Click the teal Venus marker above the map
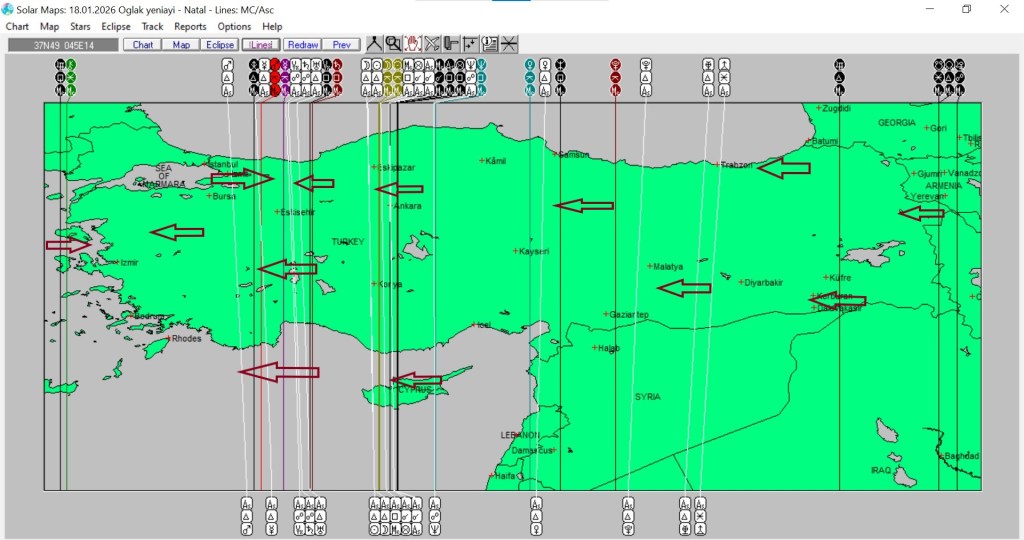 tap(530, 65)
